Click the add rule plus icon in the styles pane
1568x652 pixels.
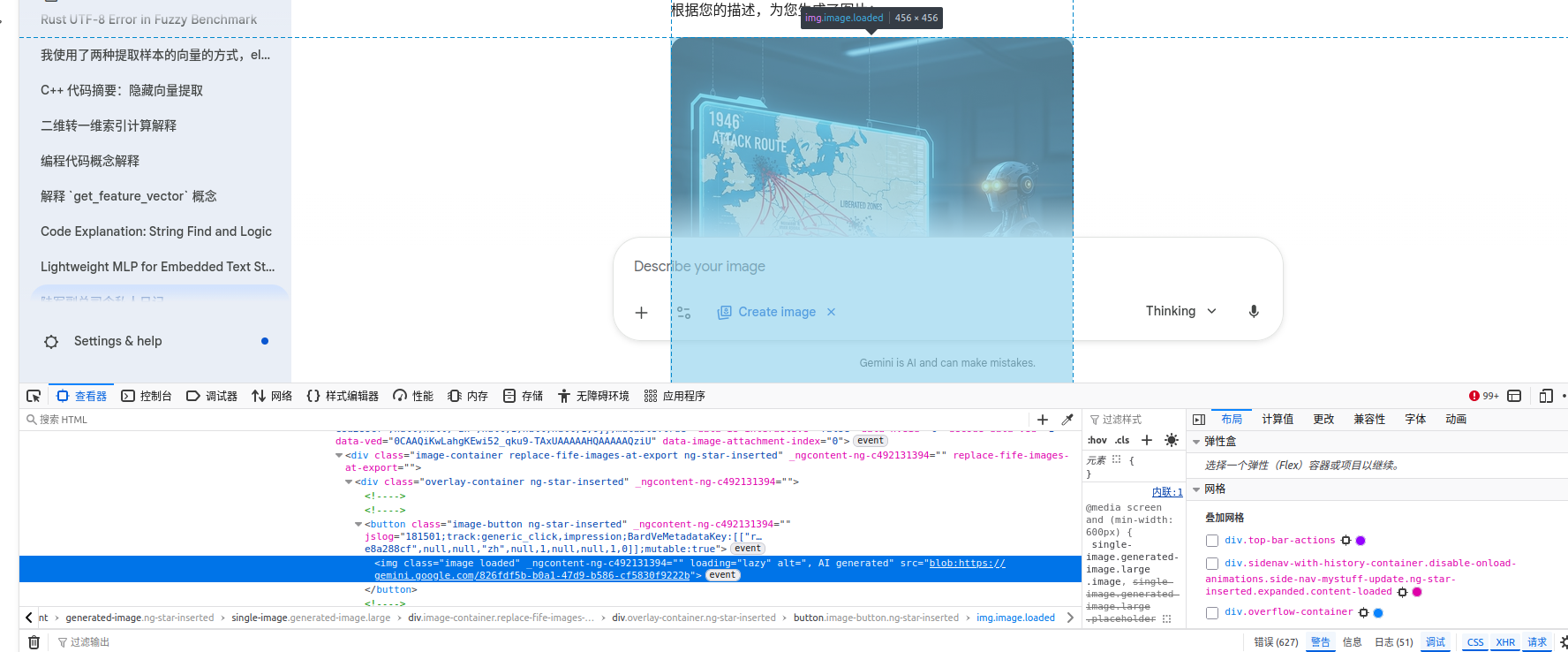pyautogui.click(x=1147, y=440)
